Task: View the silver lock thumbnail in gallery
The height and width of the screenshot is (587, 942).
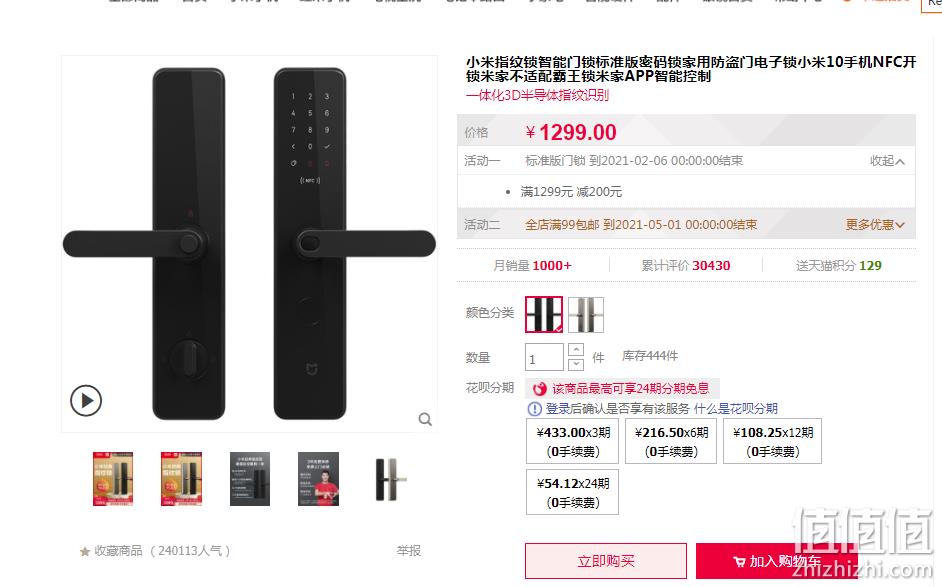Action: tap(389, 479)
